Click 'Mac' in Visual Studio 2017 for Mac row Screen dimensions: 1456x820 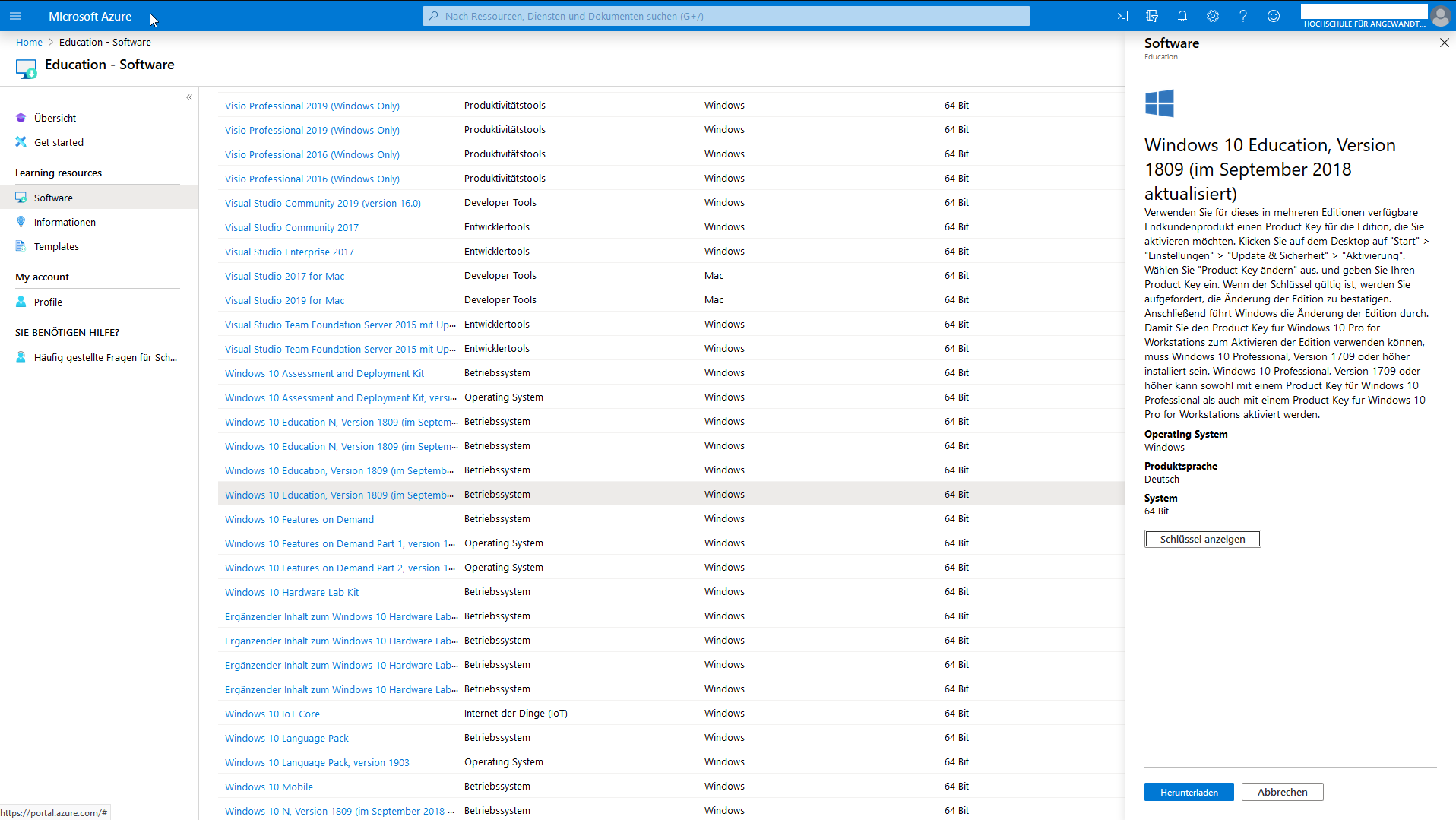click(x=714, y=275)
